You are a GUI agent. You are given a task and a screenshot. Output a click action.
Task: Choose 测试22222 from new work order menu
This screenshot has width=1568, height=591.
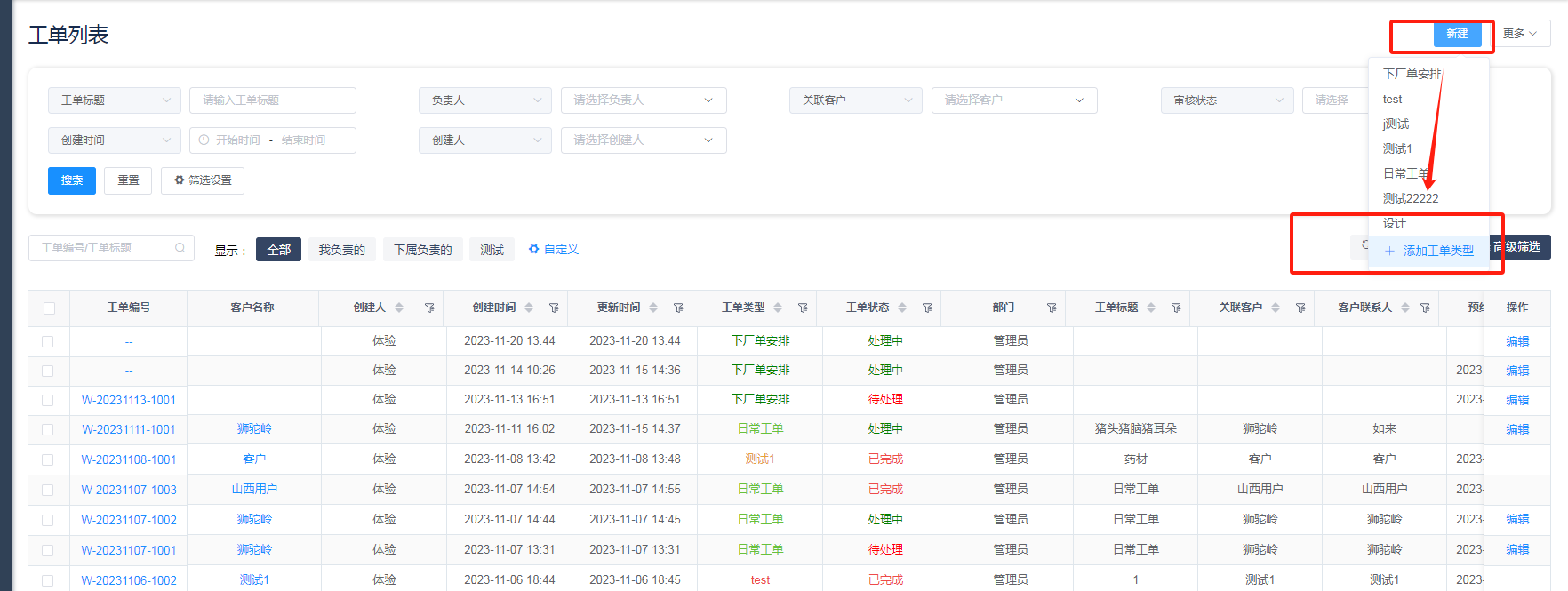tap(1410, 198)
